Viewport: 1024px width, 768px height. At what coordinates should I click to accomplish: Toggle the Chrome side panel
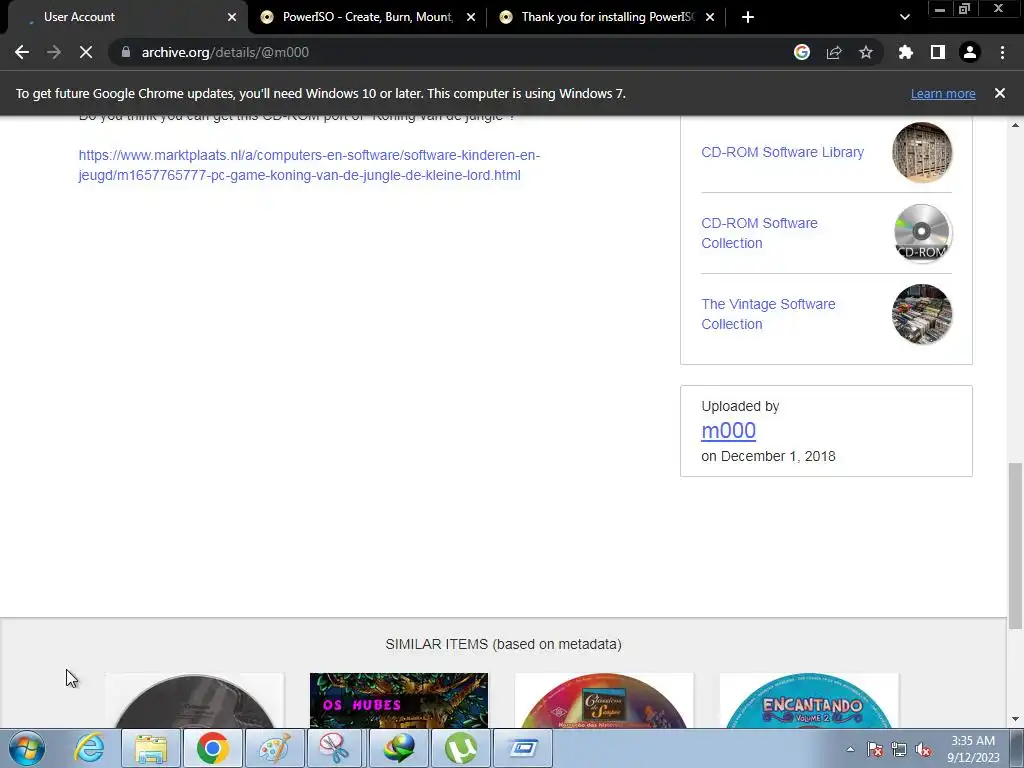[x=938, y=52]
